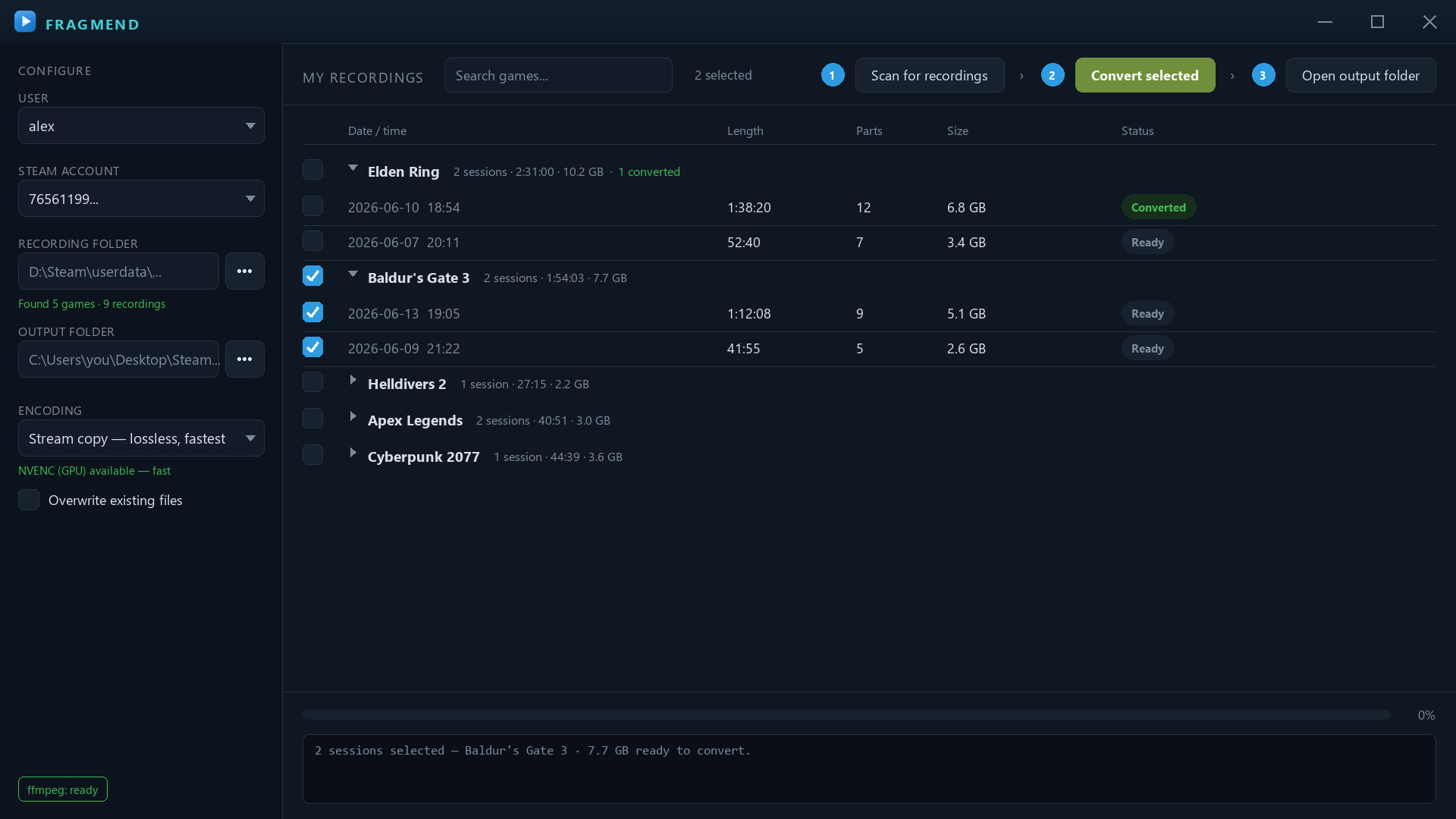
Task: Click the Date / time column header
Action: [377, 130]
